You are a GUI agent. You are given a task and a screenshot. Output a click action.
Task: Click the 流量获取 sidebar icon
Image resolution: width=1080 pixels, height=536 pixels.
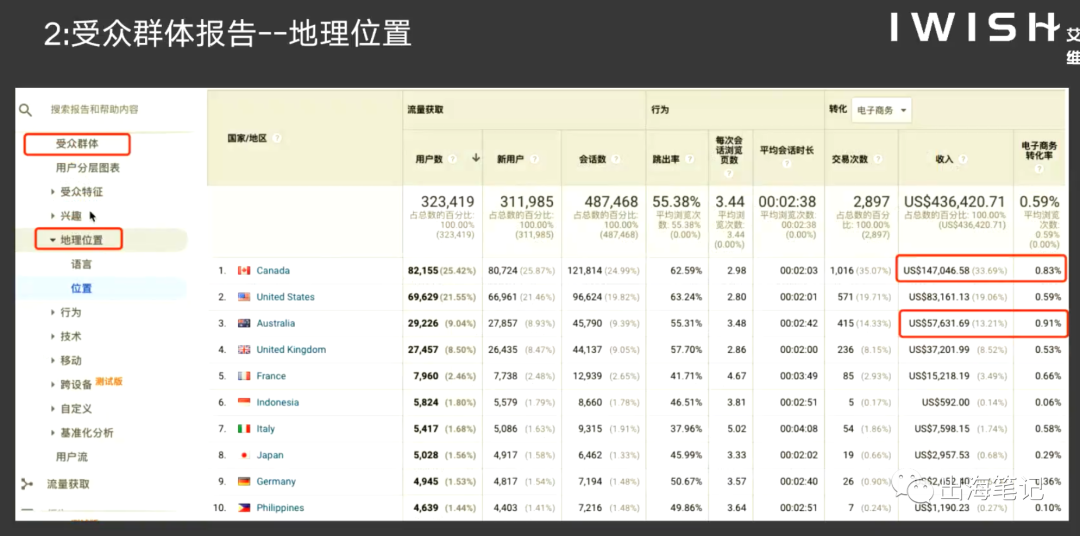click(x=27, y=484)
